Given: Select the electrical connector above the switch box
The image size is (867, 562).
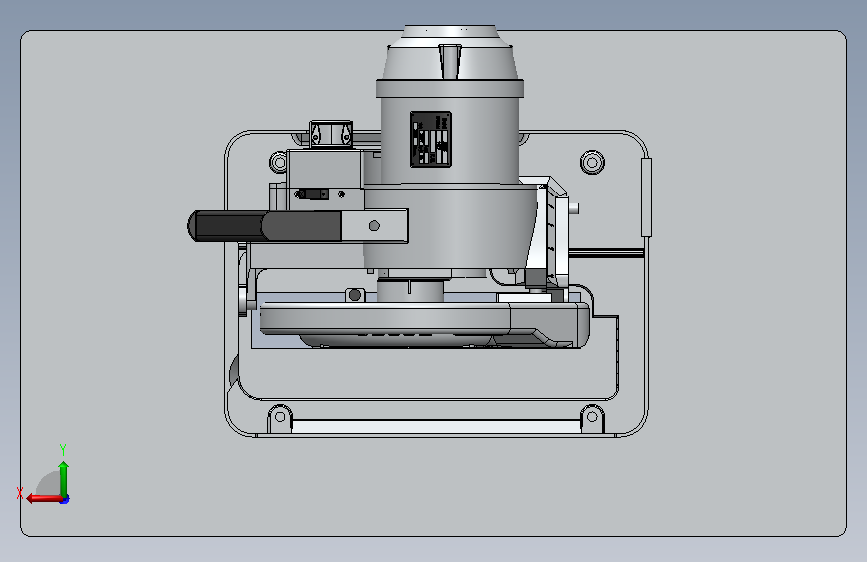Looking at the screenshot, I should pos(331,134).
